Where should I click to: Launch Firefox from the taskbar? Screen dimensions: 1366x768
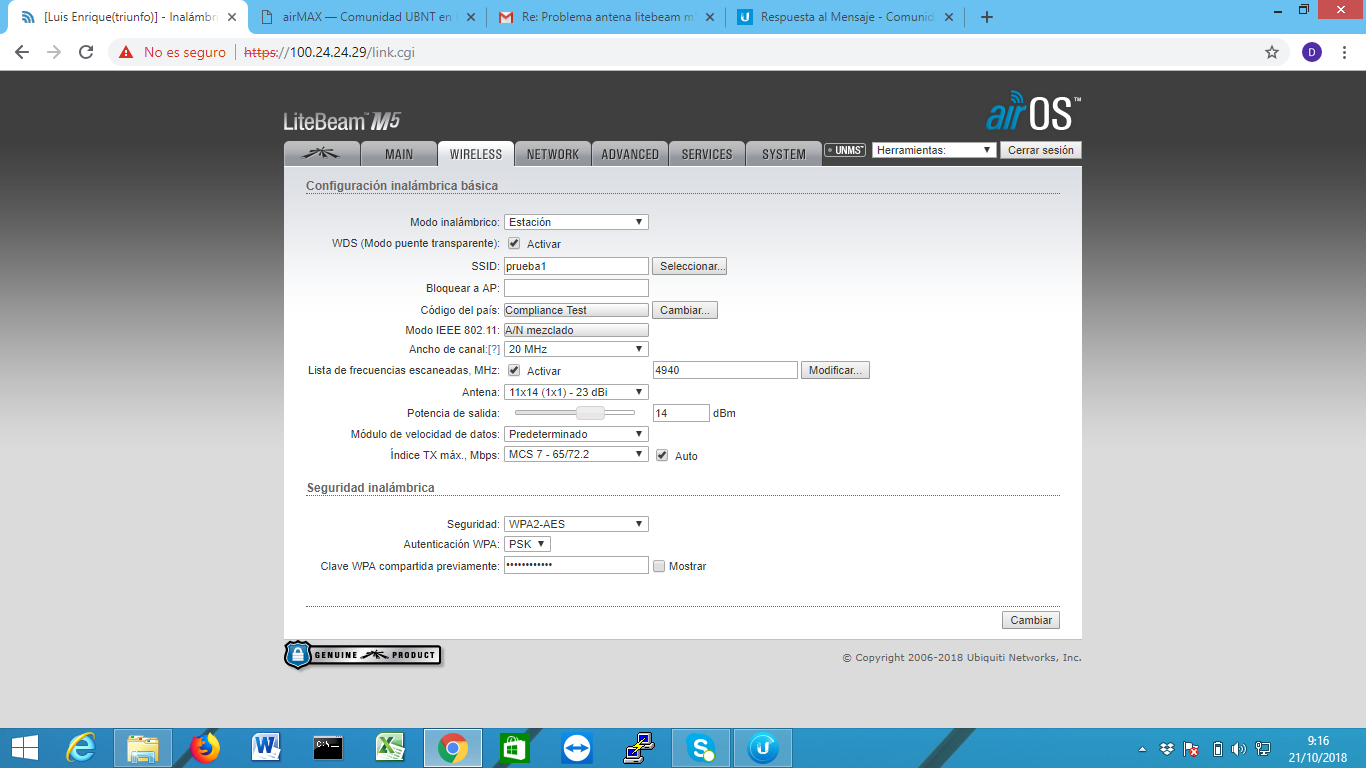[x=205, y=747]
